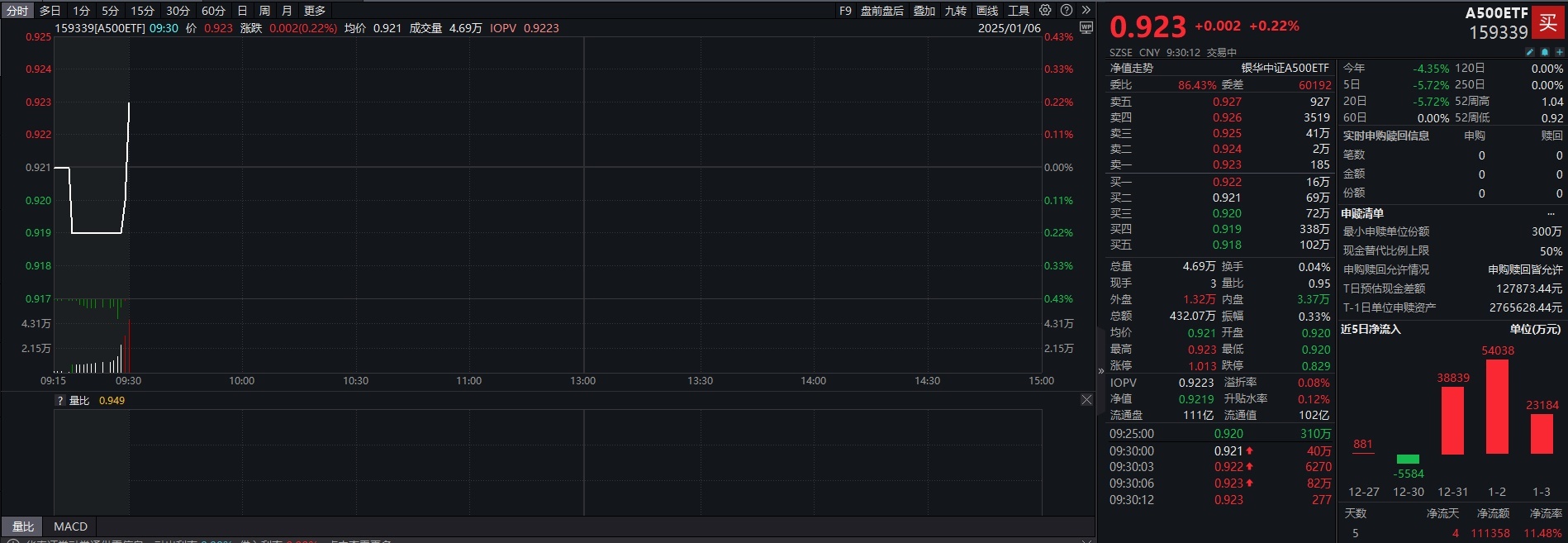Click the help question mark icon
1568x543 pixels.
click(1067, 11)
